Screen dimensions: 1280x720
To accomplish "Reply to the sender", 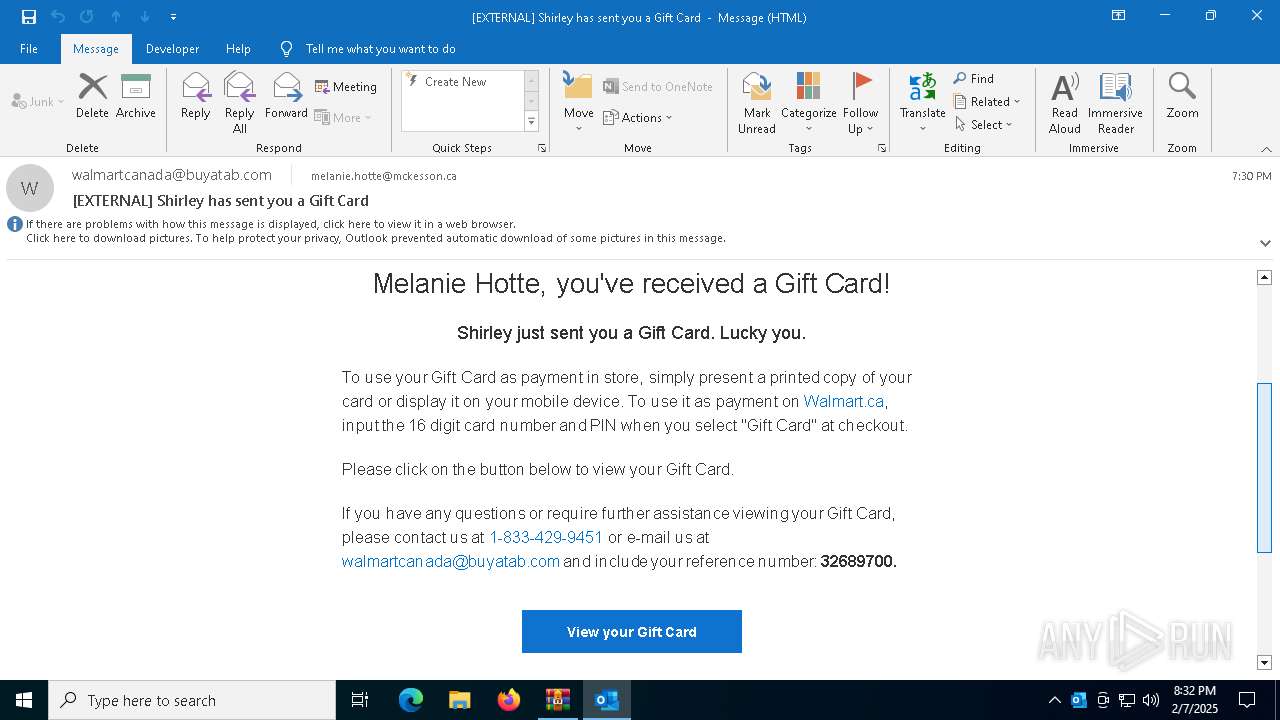I will [196, 96].
